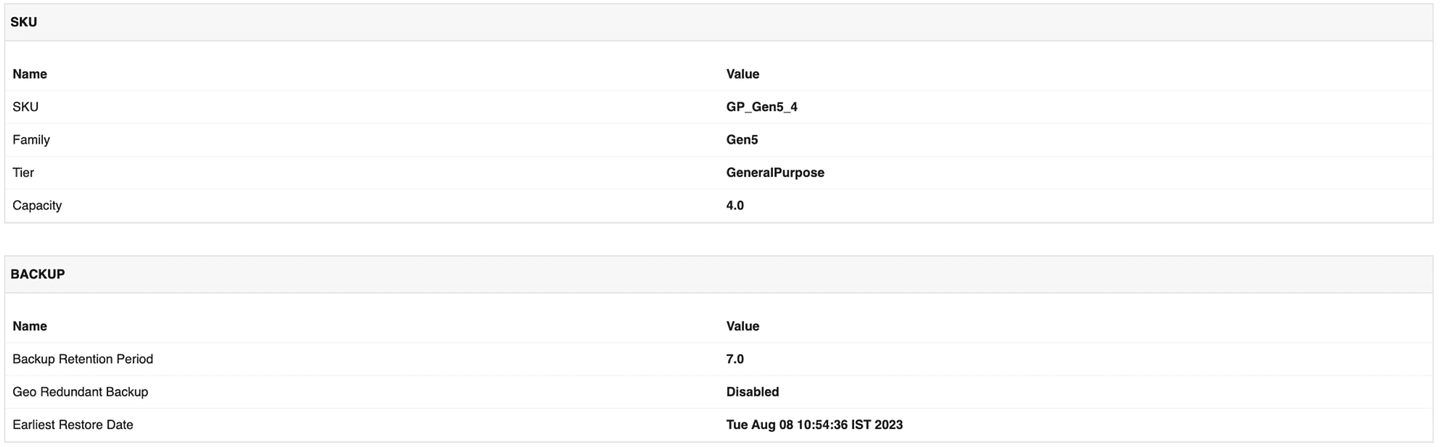The width and height of the screenshot is (1440, 447).
Task: Select the GeneralPurpose tier value
Action: point(775,173)
